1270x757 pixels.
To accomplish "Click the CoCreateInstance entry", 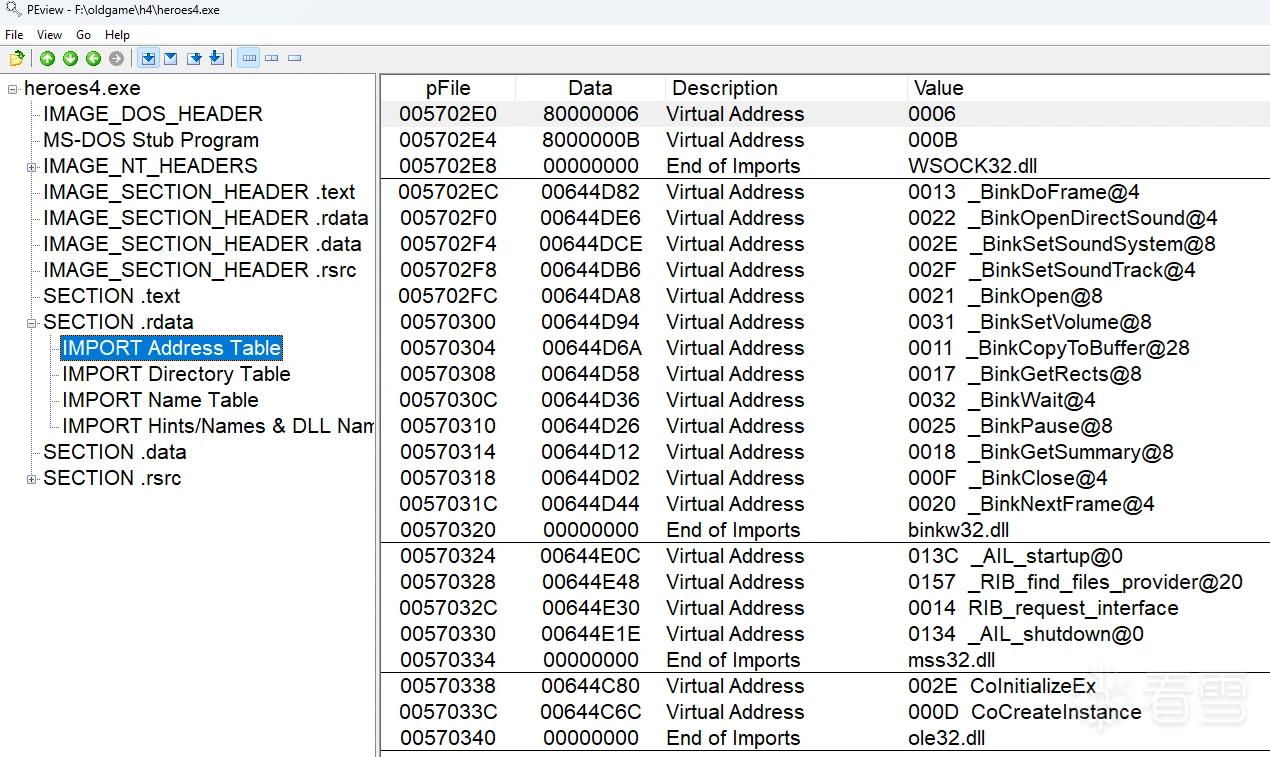I will [1056, 712].
